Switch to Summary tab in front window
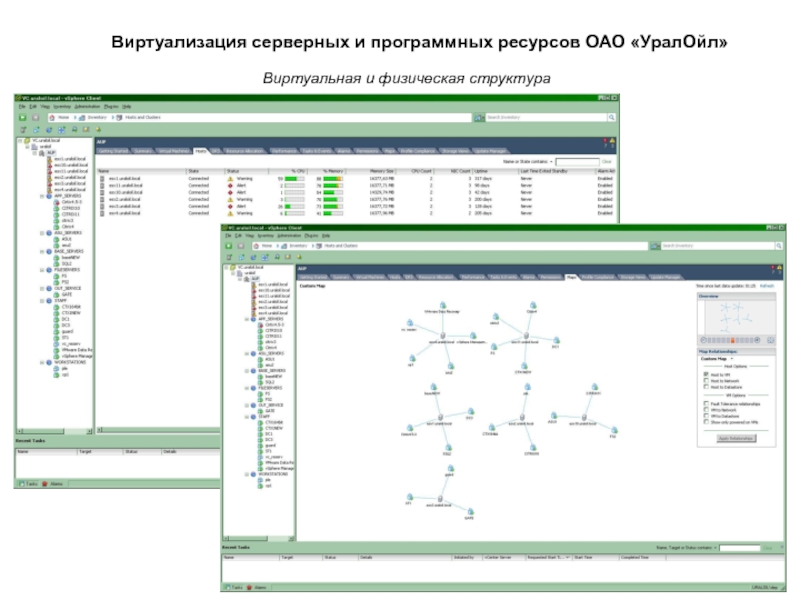The height and width of the screenshot is (600, 800). click(x=341, y=277)
